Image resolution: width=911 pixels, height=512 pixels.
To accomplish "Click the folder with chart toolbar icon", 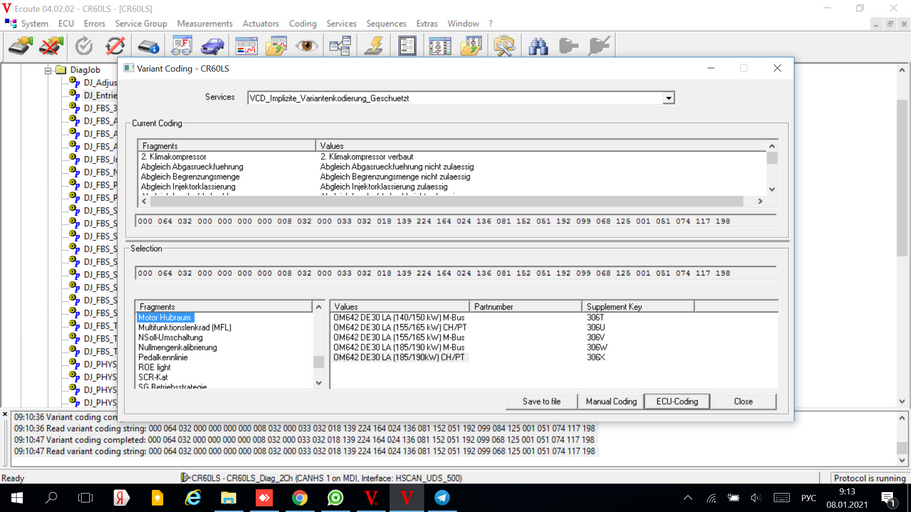I will point(277,46).
